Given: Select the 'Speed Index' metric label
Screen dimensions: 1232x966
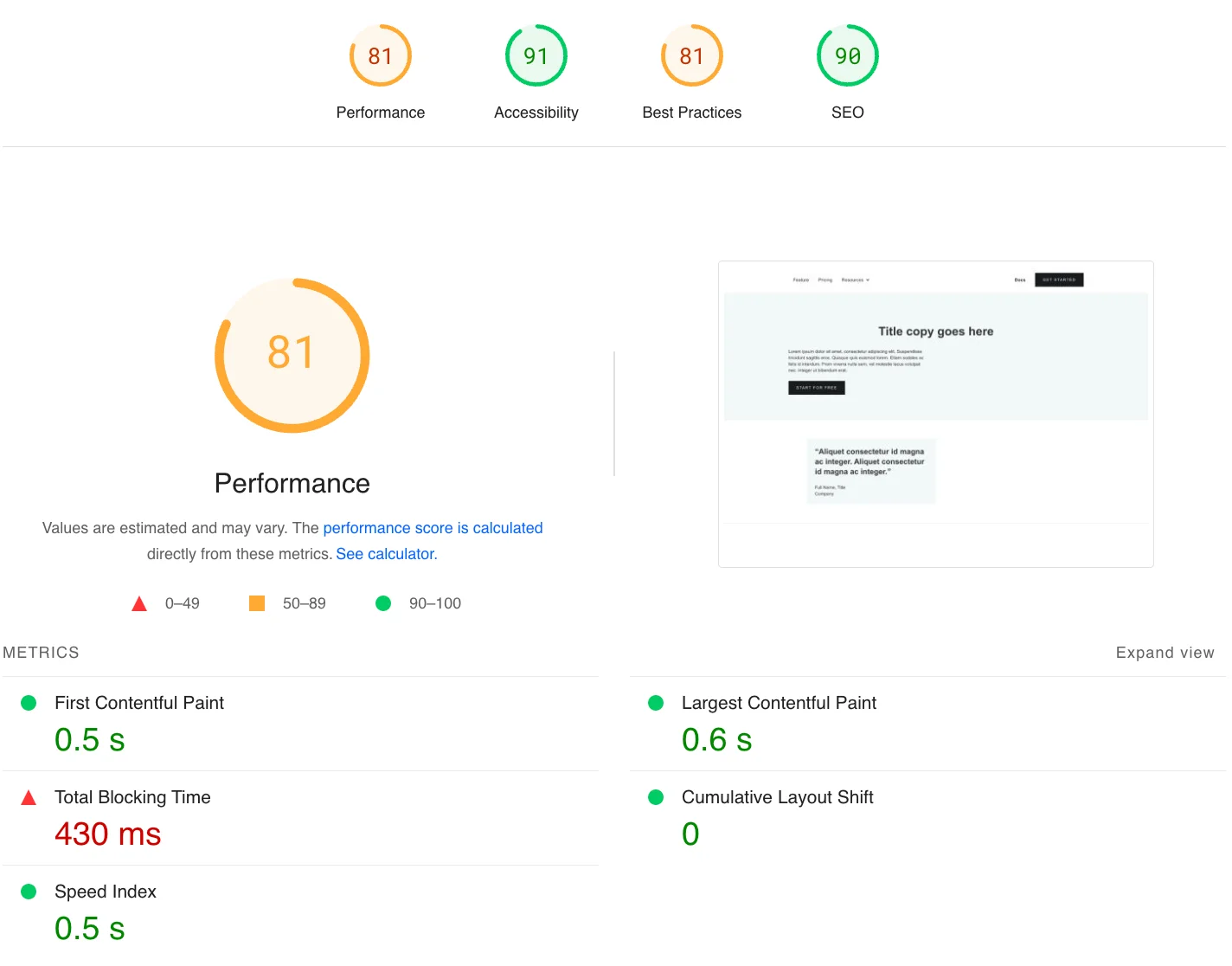Looking at the screenshot, I should [x=106, y=892].
